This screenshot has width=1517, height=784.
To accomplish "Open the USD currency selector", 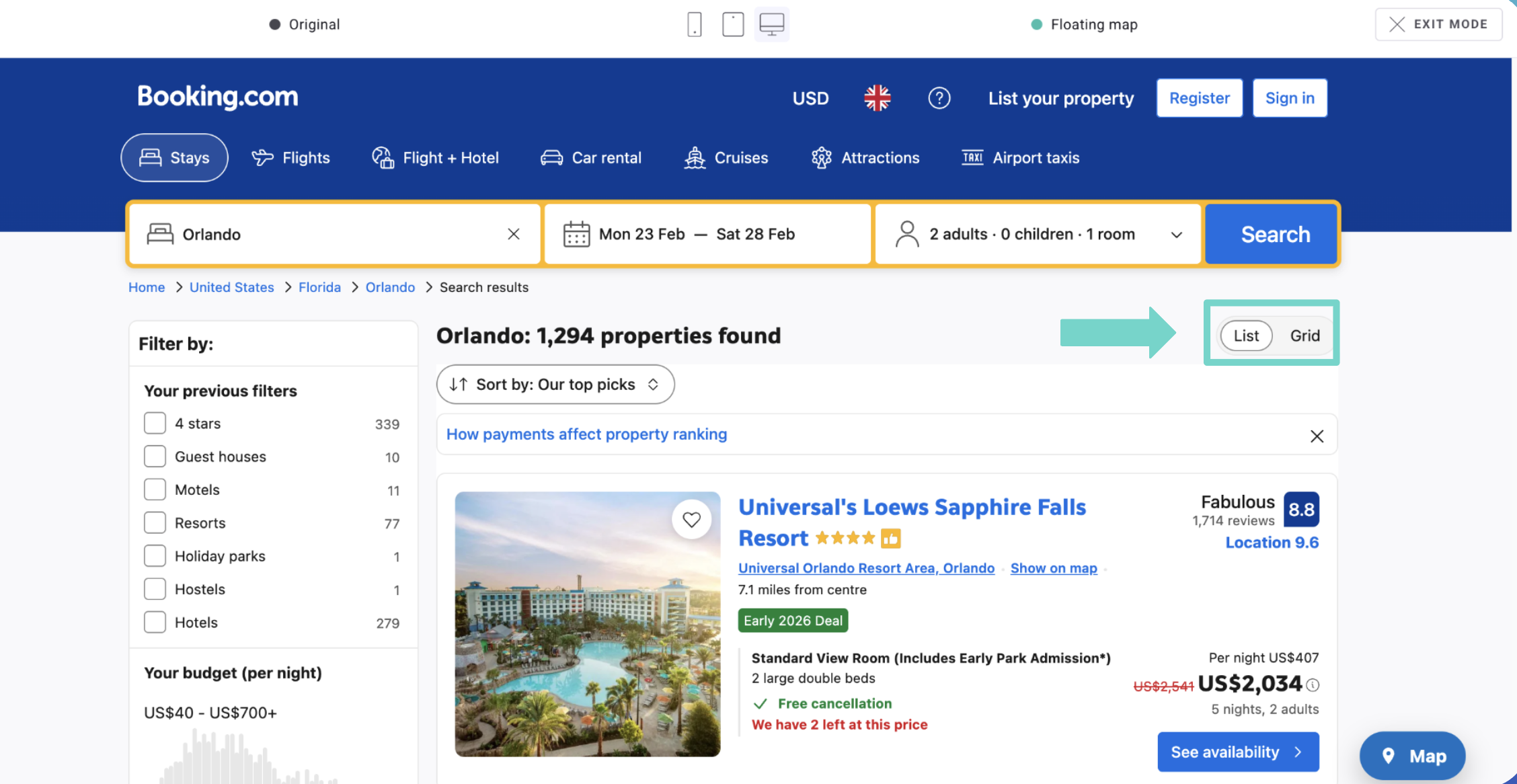I will (810, 98).
